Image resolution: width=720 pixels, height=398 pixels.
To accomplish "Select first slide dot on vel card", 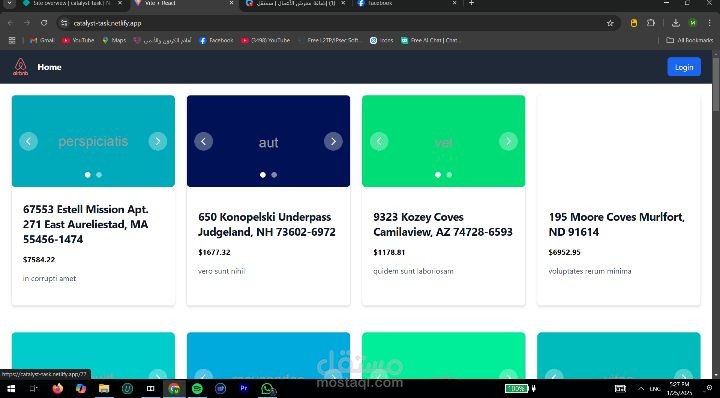I will point(438,175).
